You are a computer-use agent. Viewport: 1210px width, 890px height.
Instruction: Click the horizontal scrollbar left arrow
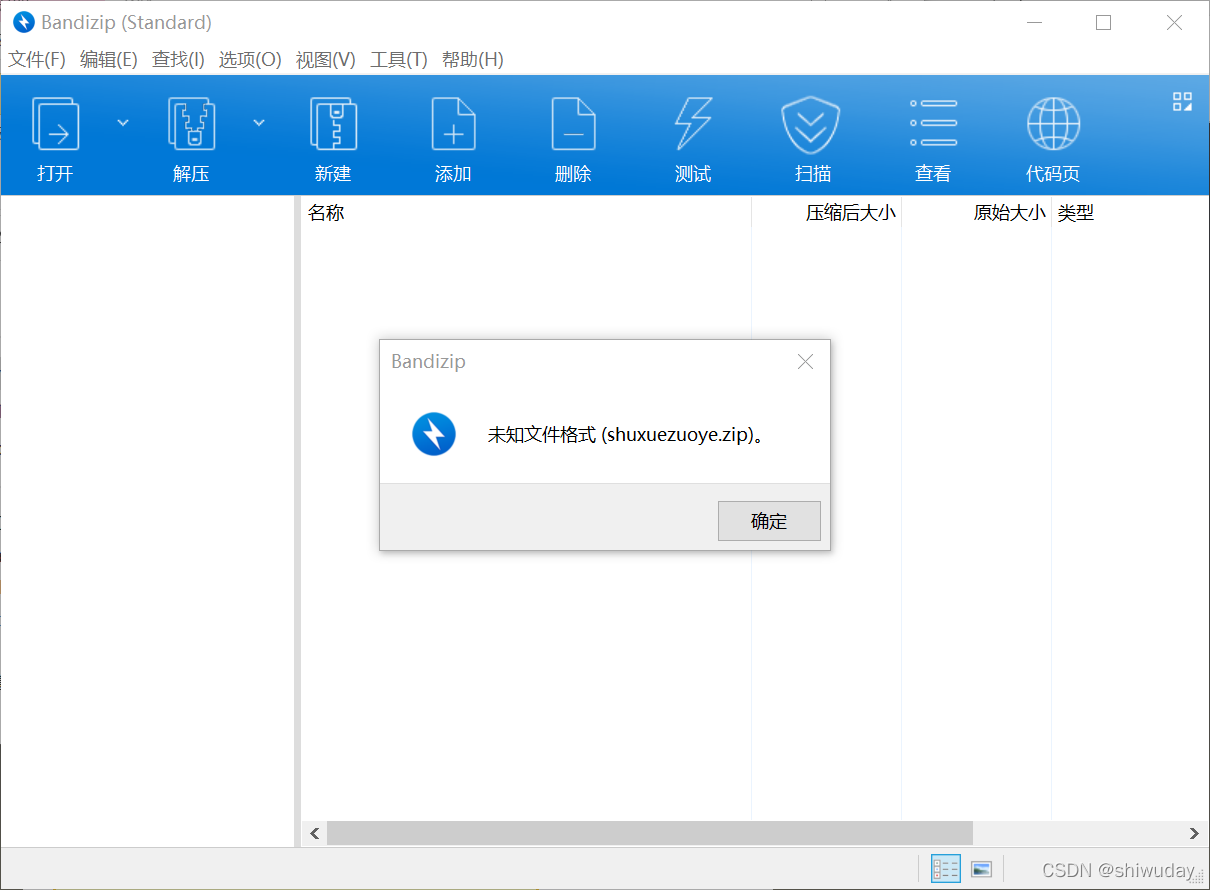click(314, 833)
